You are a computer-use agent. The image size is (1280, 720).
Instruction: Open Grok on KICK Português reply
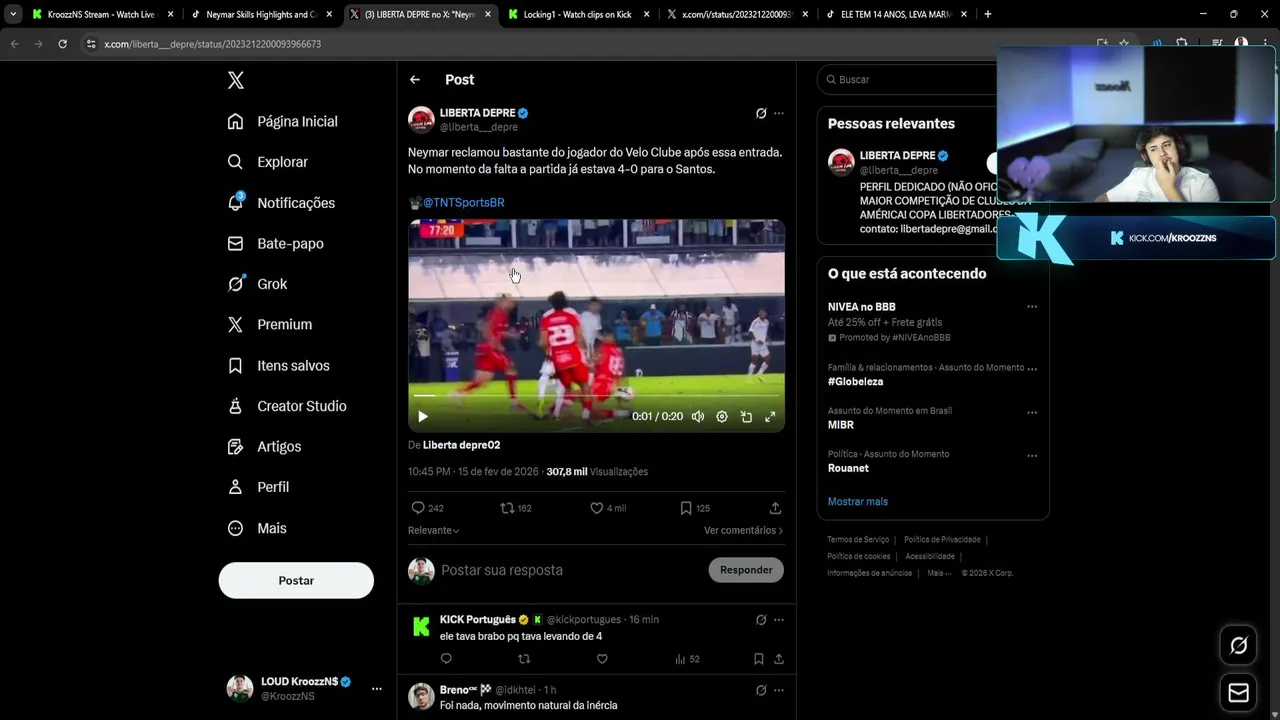click(761, 620)
